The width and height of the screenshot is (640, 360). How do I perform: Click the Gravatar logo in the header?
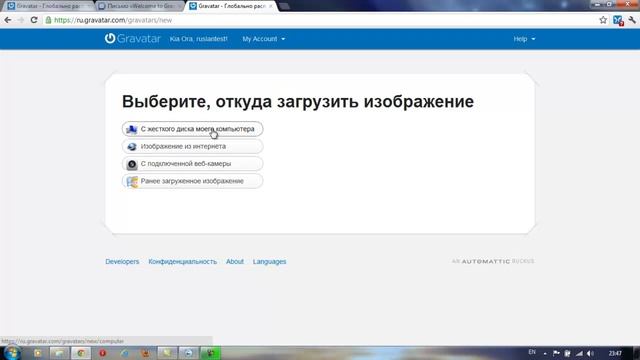[133, 39]
